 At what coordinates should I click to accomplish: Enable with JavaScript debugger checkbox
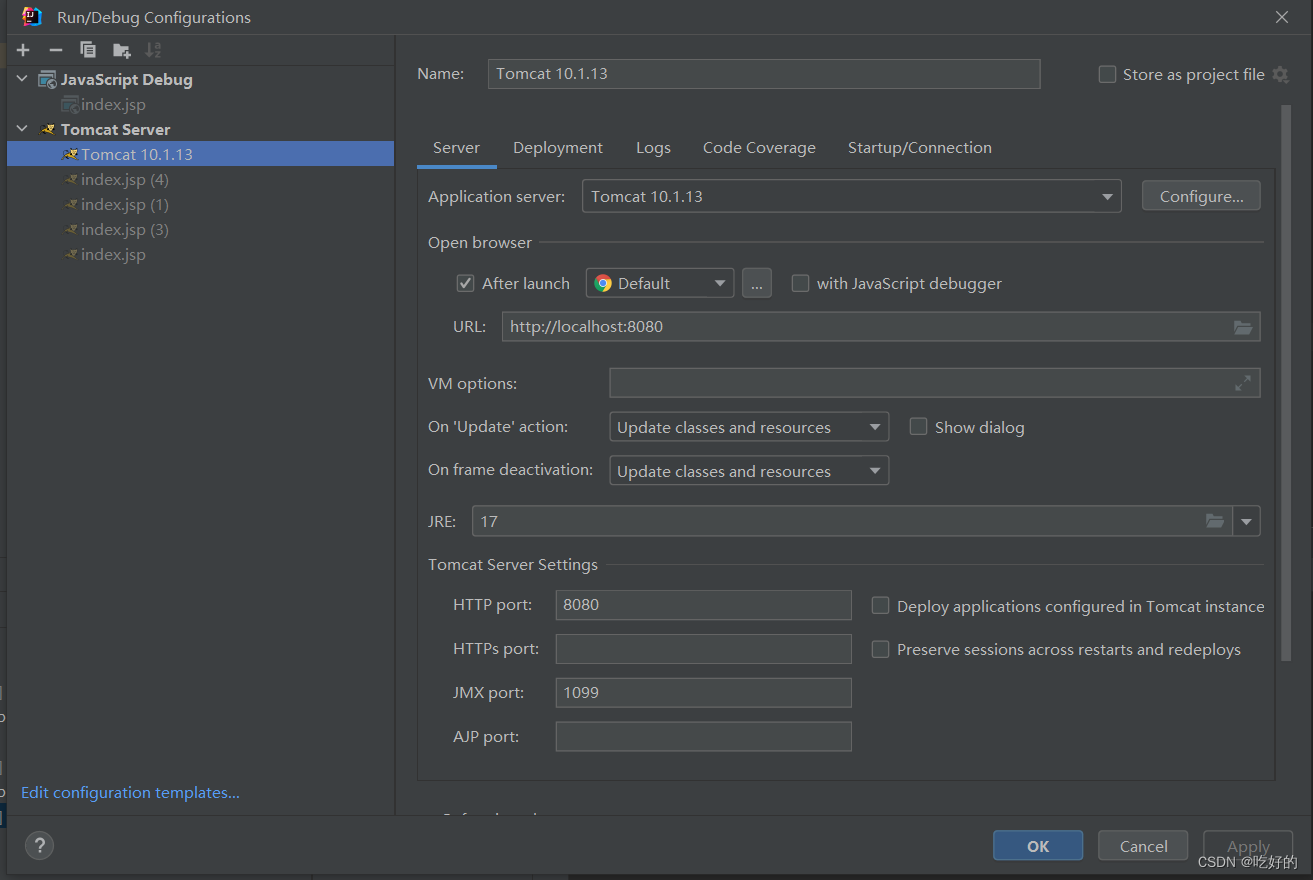pos(800,283)
